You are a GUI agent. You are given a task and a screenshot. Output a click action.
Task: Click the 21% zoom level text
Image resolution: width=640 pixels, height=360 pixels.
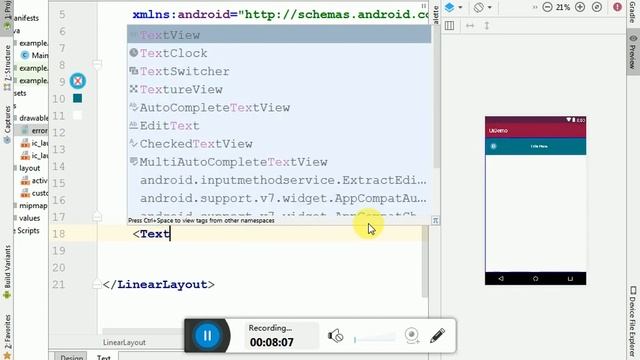[563, 7]
